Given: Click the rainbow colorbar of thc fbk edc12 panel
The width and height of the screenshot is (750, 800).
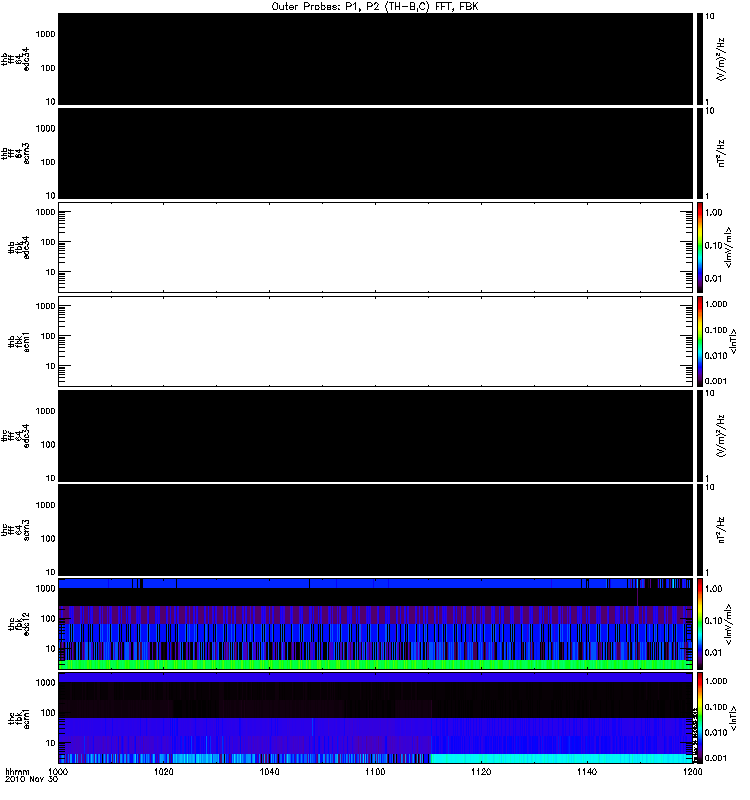Looking at the screenshot, I should [x=700, y=624].
